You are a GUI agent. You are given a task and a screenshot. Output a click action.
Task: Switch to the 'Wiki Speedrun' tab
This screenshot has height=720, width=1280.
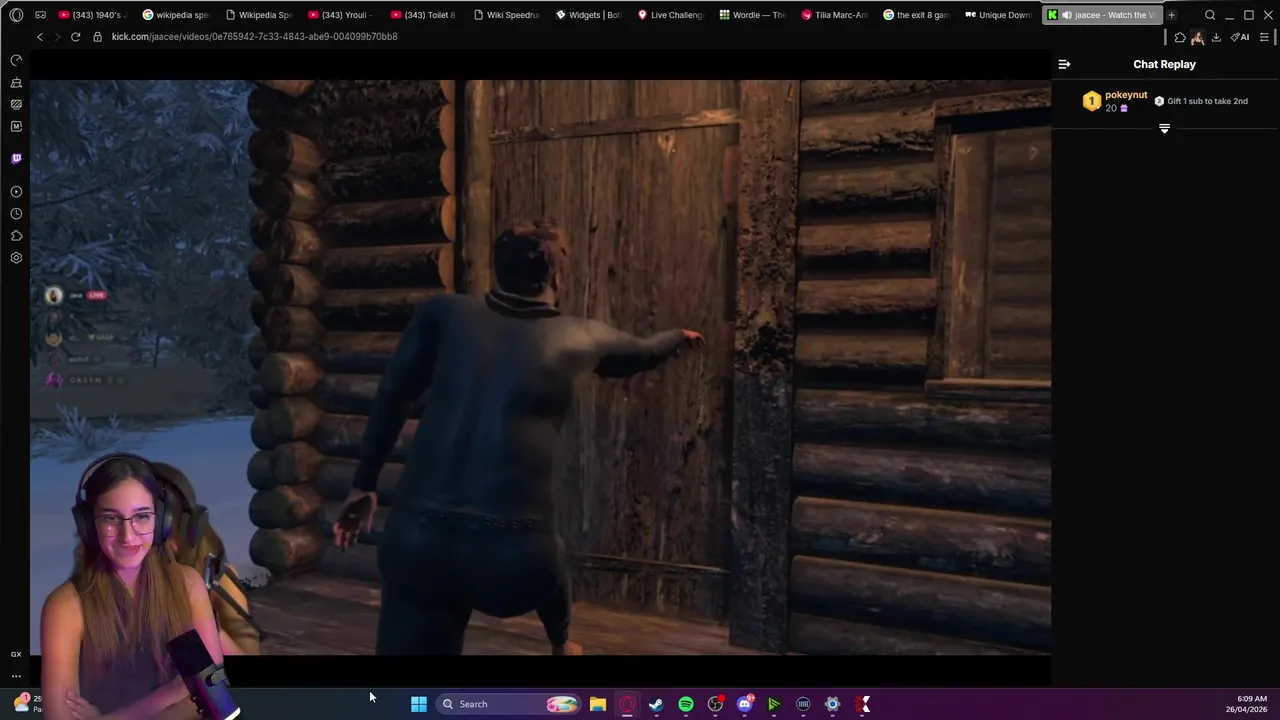506,15
